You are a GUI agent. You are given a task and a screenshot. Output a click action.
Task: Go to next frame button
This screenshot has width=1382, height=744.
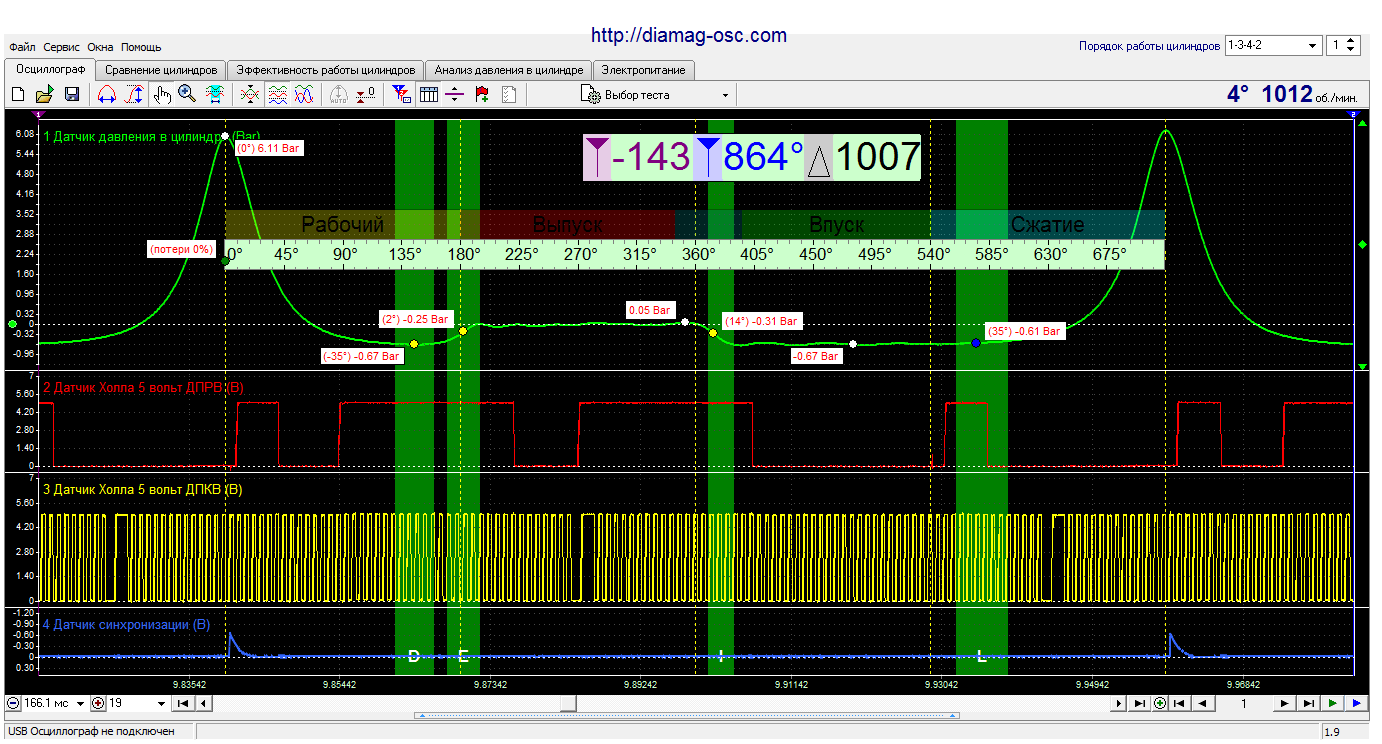click(x=1285, y=704)
